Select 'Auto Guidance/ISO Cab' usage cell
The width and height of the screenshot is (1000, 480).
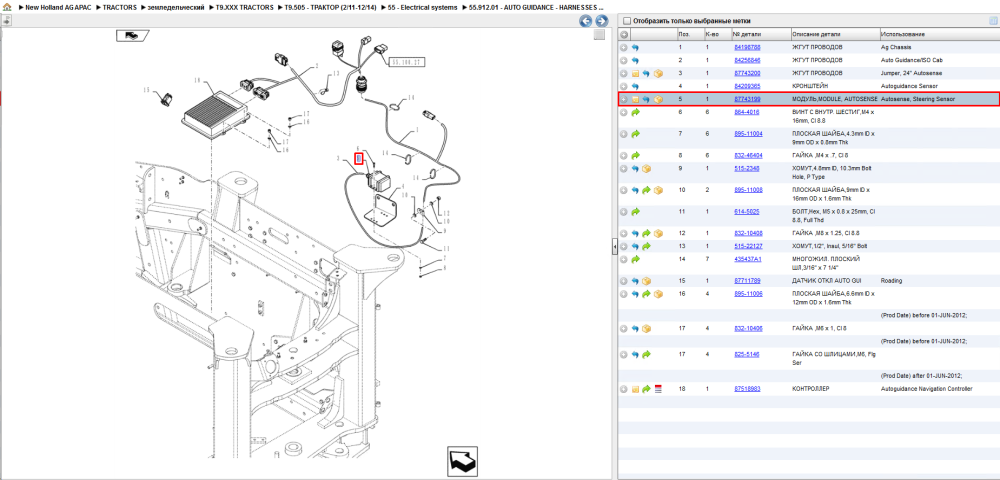[x=911, y=61]
